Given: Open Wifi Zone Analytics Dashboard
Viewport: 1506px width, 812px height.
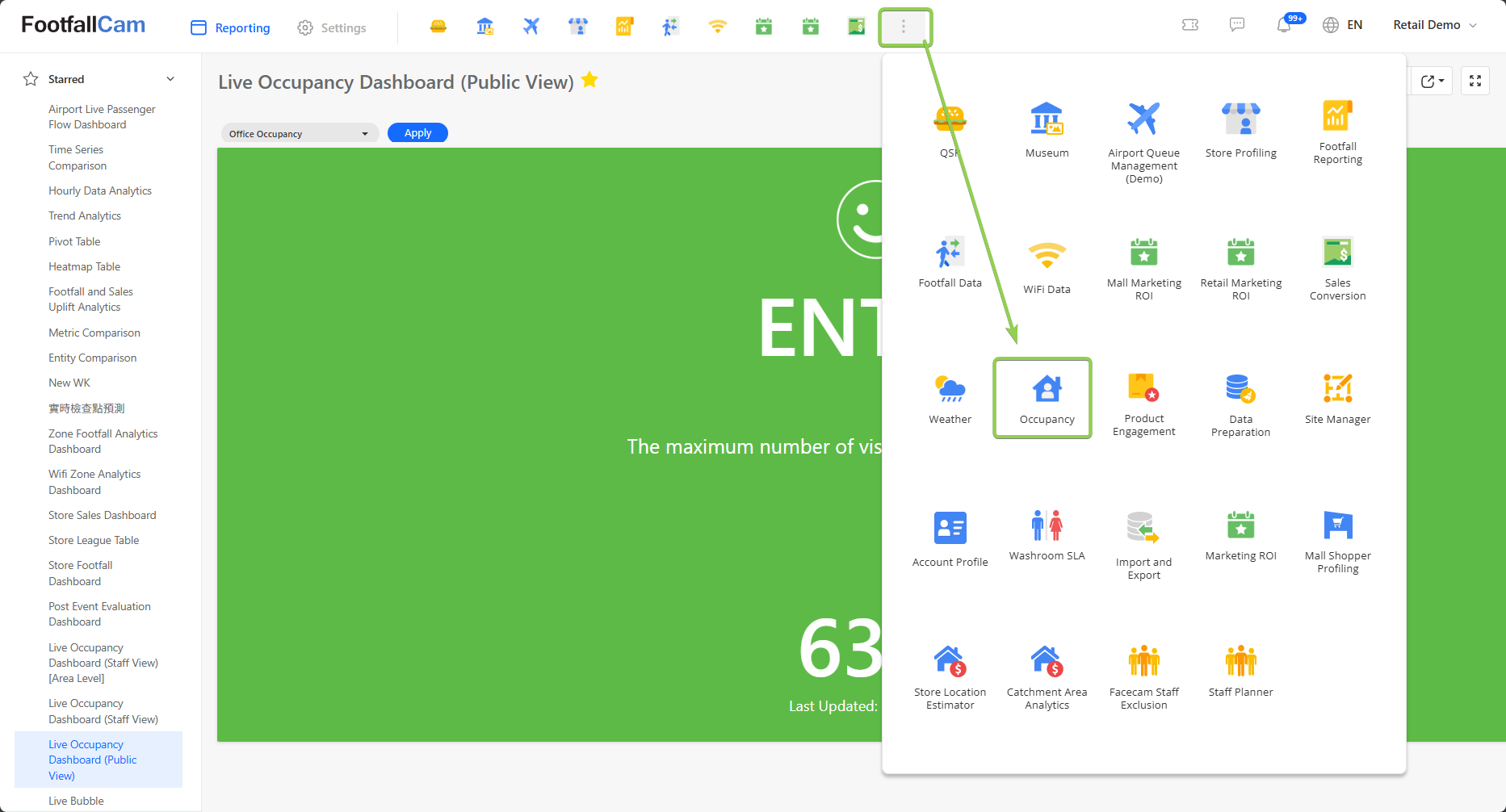Looking at the screenshot, I should [x=94, y=482].
